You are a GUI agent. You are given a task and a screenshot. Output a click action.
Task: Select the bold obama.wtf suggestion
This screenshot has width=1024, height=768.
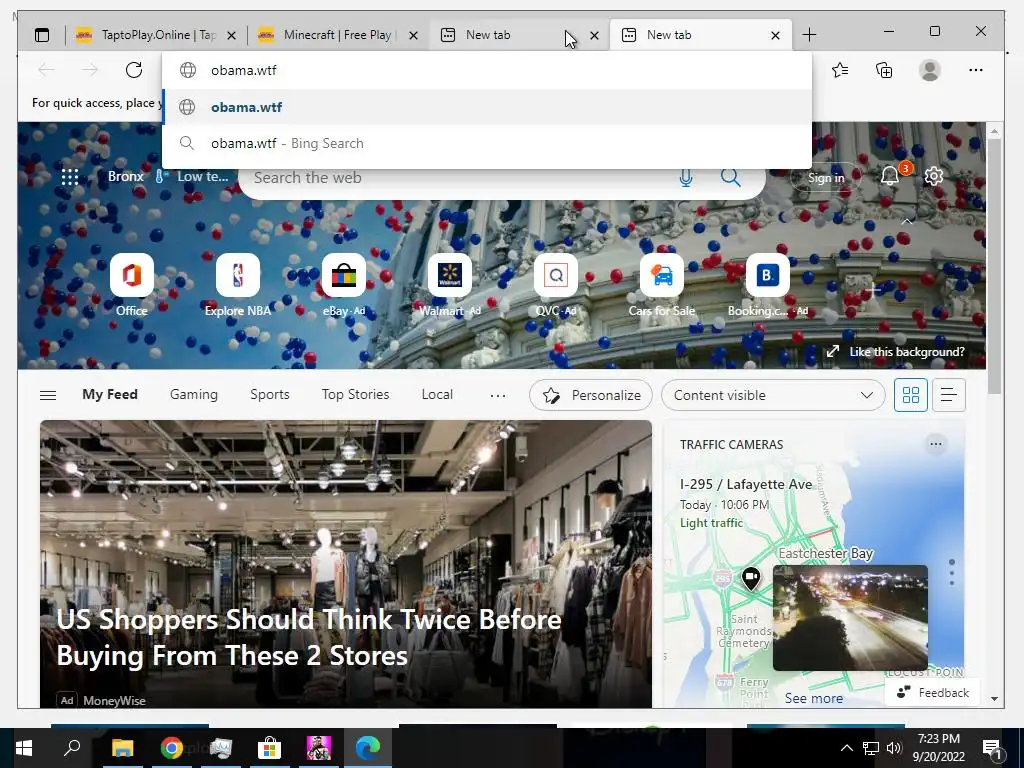pyautogui.click(x=487, y=107)
